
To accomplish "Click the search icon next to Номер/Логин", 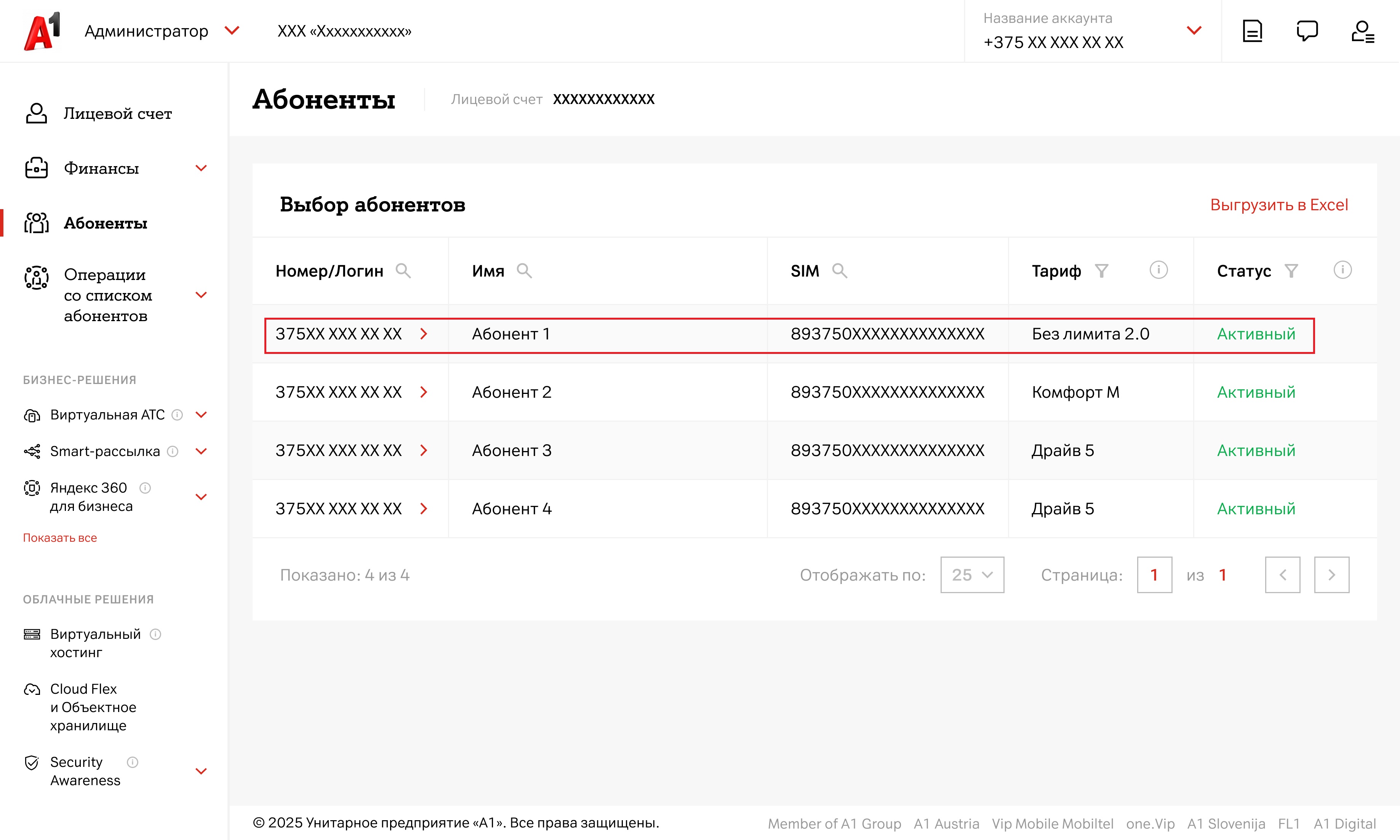I will (403, 271).
